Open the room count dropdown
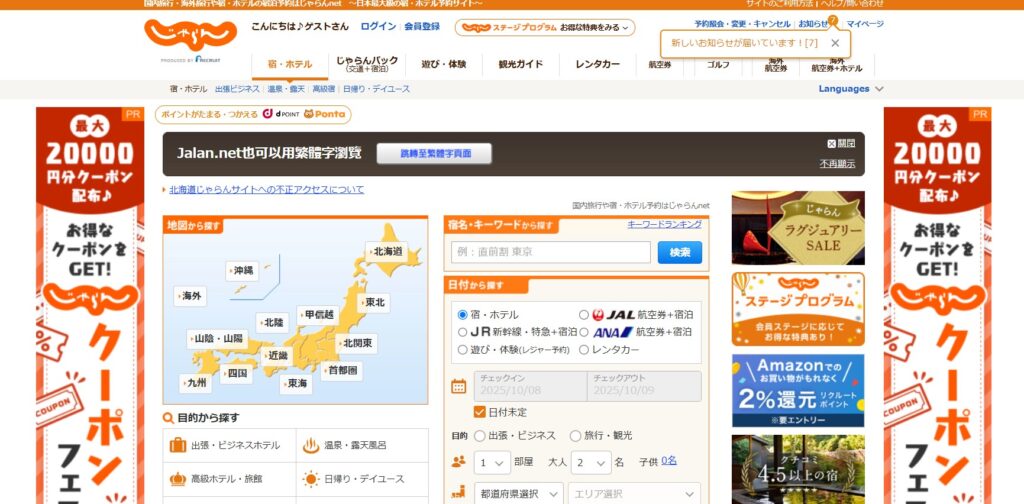This screenshot has height=504, width=1024. pyautogui.click(x=492, y=462)
